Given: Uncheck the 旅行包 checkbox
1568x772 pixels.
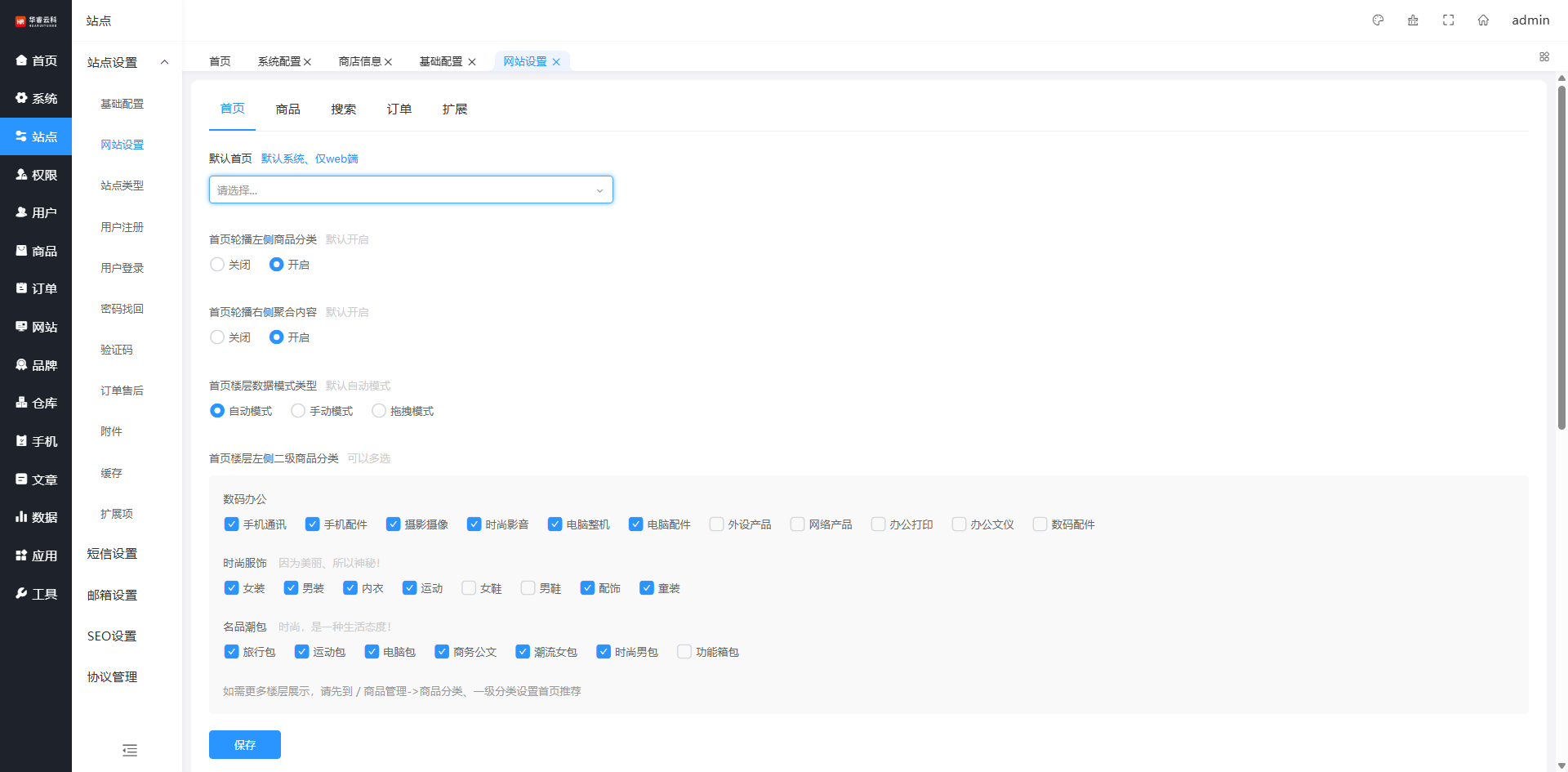Looking at the screenshot, I should pos(231,652).
